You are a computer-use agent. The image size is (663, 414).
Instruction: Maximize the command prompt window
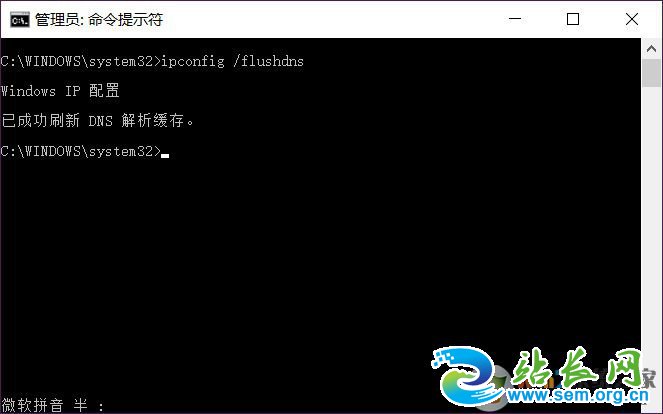click(573, 19)
